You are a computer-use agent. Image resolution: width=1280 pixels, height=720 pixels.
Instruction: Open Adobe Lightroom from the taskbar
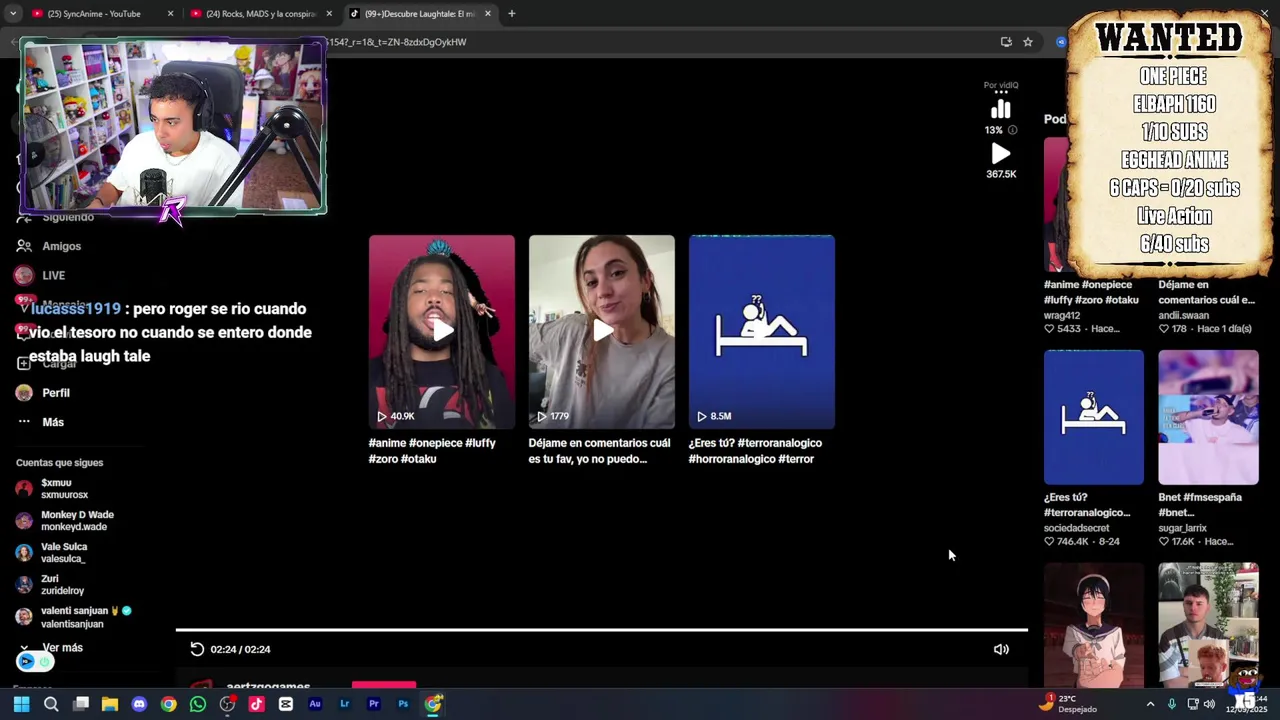tap(344, 704)
